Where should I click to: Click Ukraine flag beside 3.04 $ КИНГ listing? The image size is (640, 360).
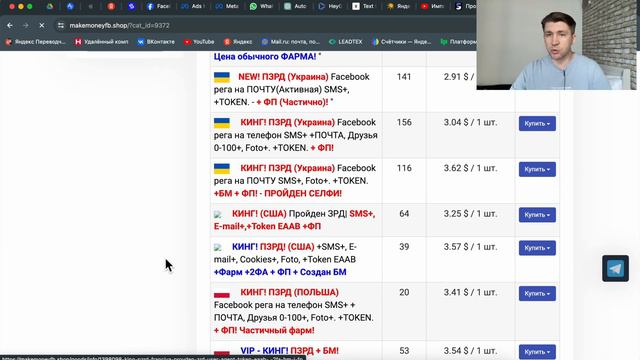pos(222,123)
